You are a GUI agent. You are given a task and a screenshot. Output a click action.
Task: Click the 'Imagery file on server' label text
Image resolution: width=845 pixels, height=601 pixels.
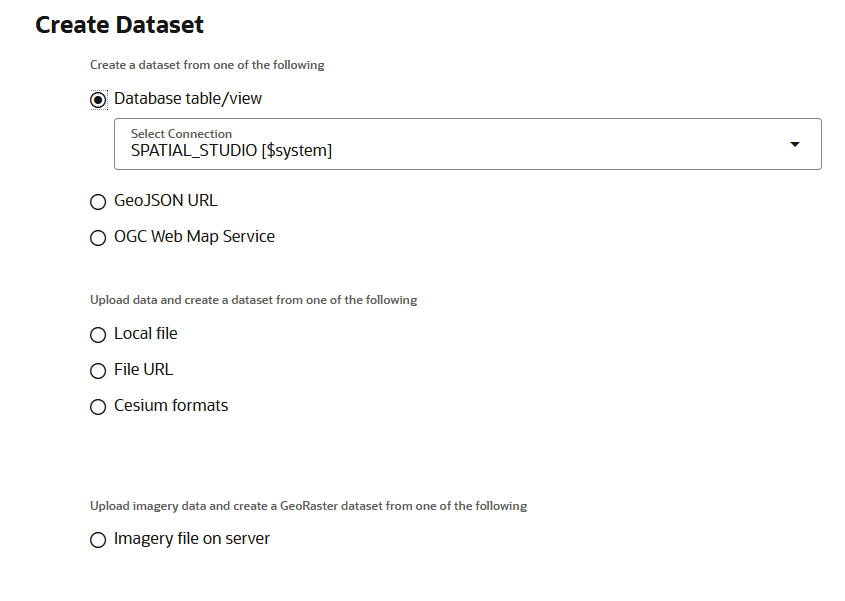click(x=192, y=538)
